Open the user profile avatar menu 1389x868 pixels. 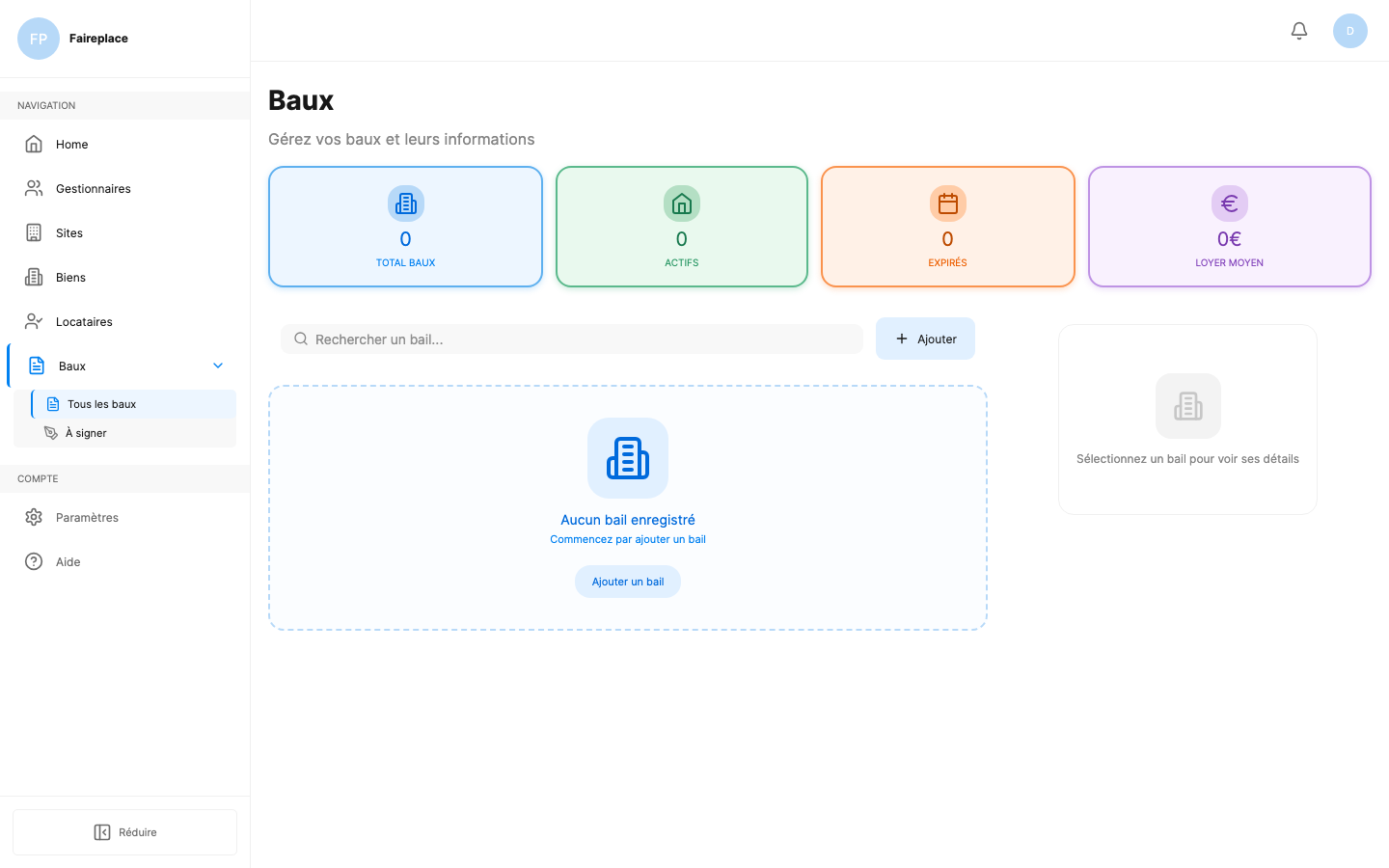tap(1350, 30)
